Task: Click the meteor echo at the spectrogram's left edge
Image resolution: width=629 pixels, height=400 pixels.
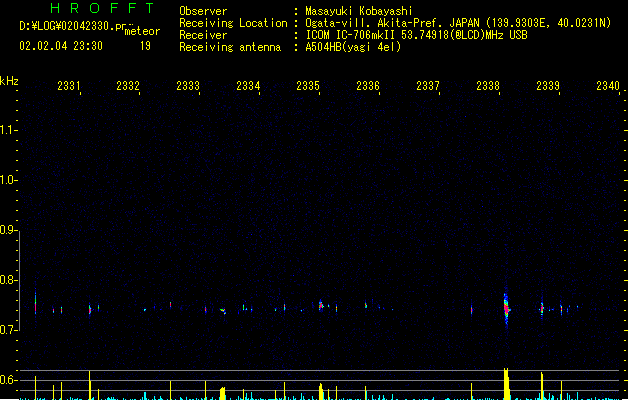Action: pyautogui.click(x=35, y=303)
